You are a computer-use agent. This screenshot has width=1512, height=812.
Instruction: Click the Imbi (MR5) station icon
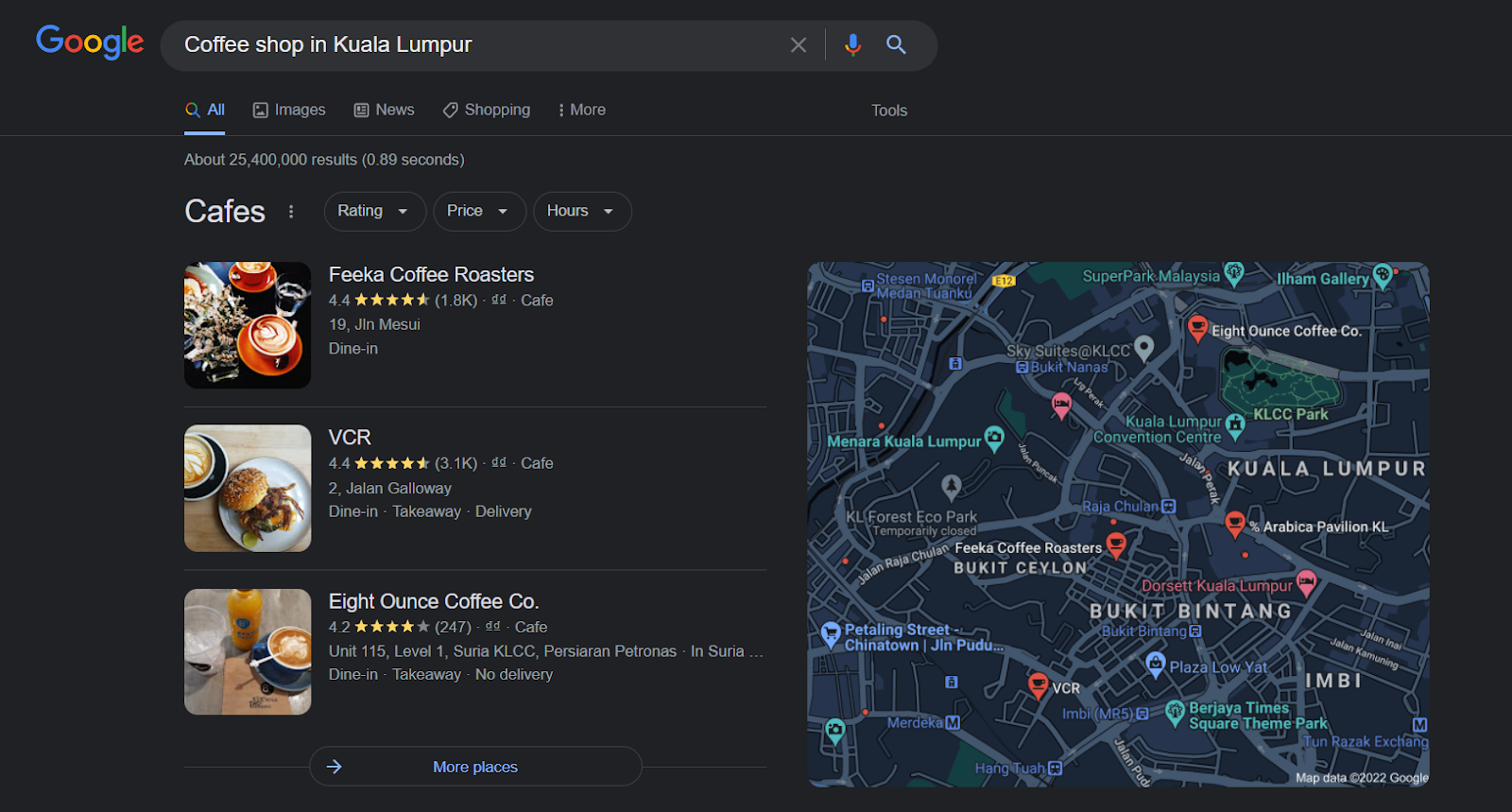pyautogui.click(x=1143, y=714)
